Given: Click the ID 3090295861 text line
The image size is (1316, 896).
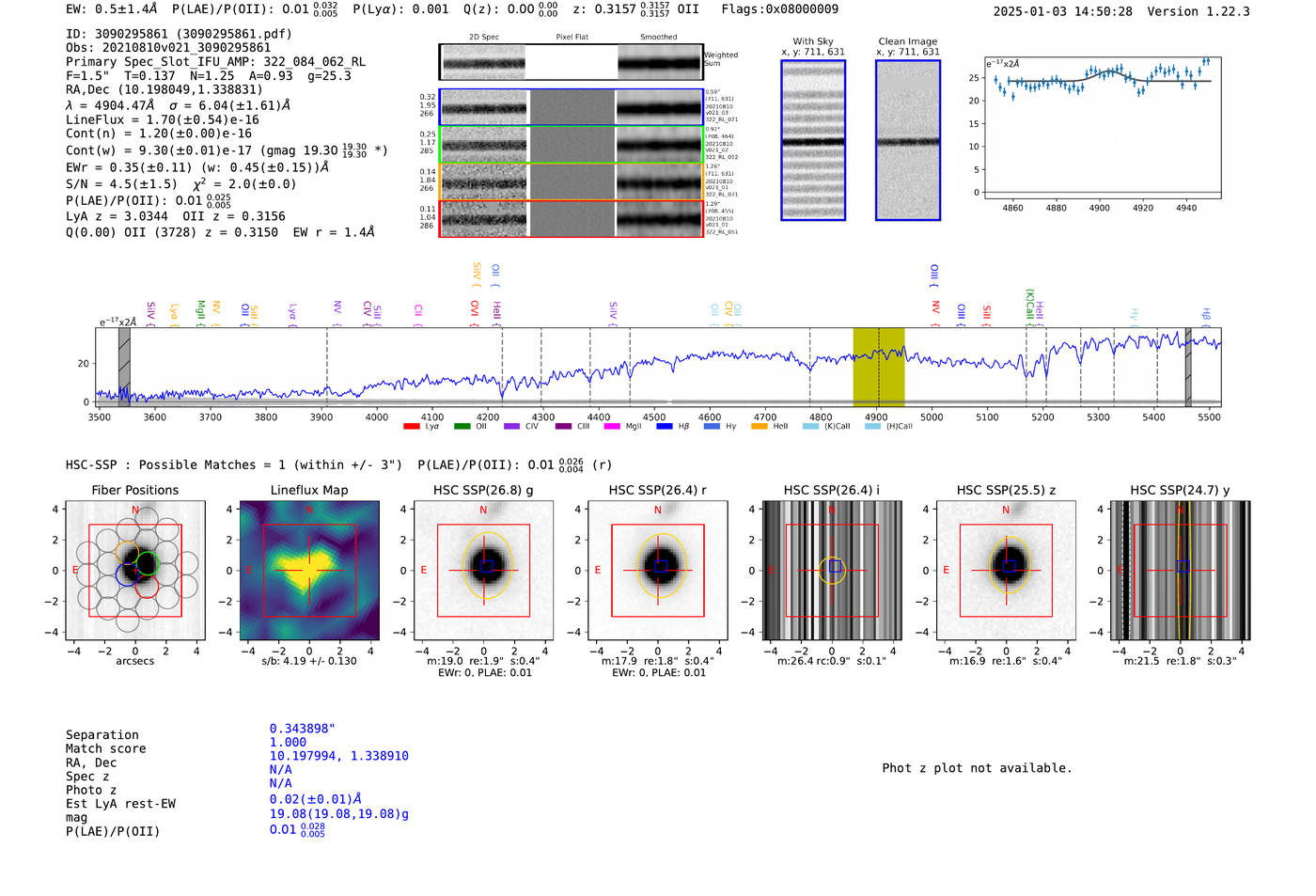Looking at the screenshot, I should coord(179,34).
